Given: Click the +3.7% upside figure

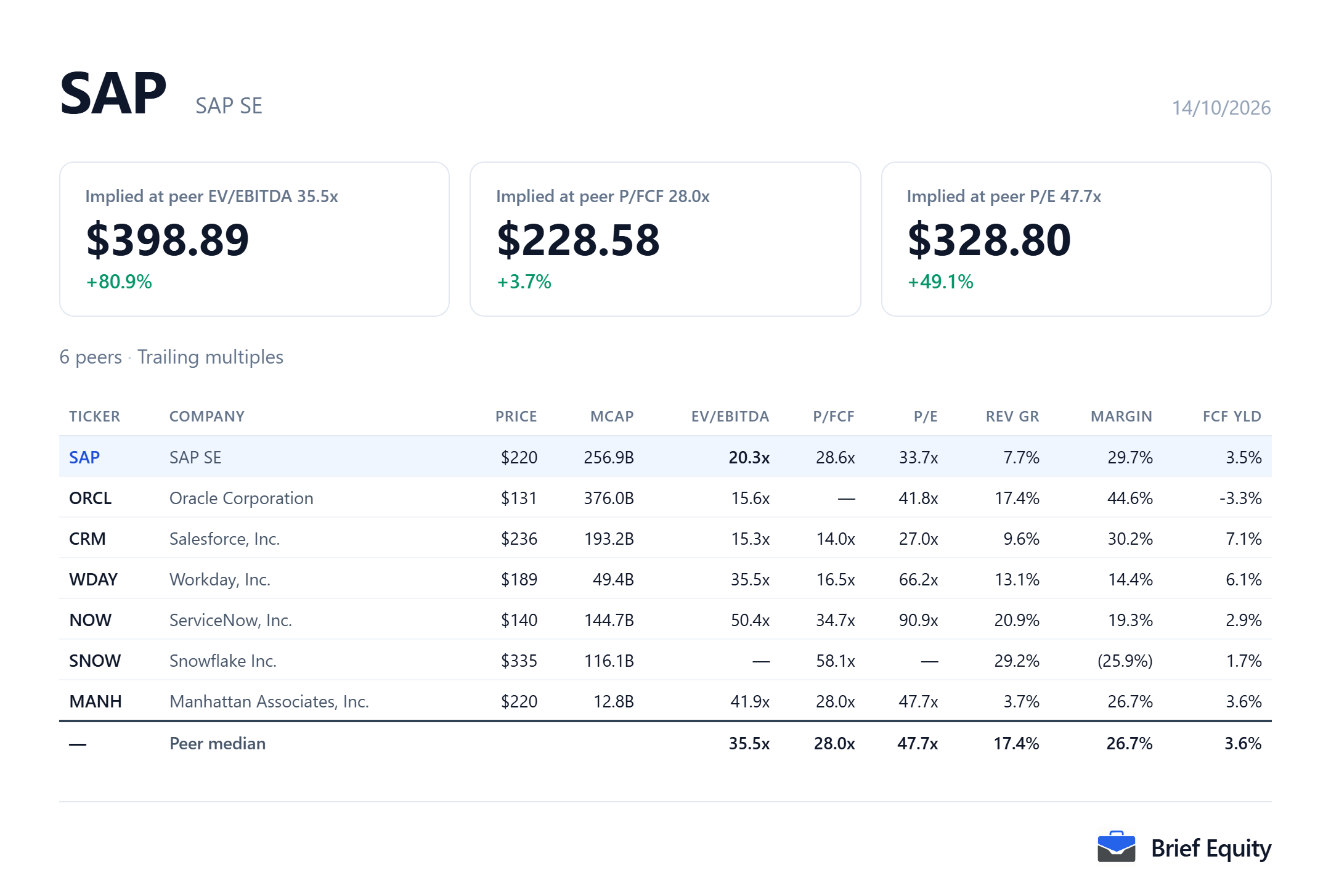Looking at the screenshot, I should tap(524, 282).
